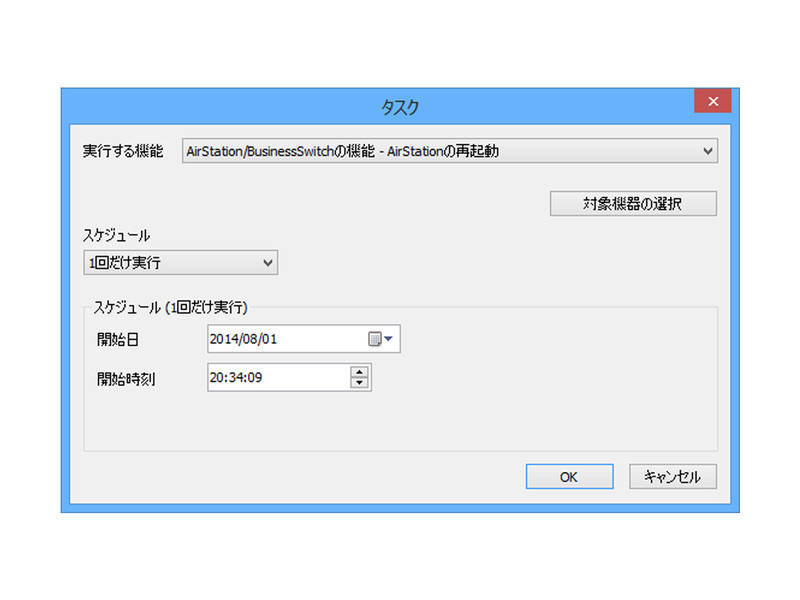Increase 開始時刻 with the up spinner arrow
Image resolution: width=800 pixels, height=600 pixels.
tap(360, 372)
